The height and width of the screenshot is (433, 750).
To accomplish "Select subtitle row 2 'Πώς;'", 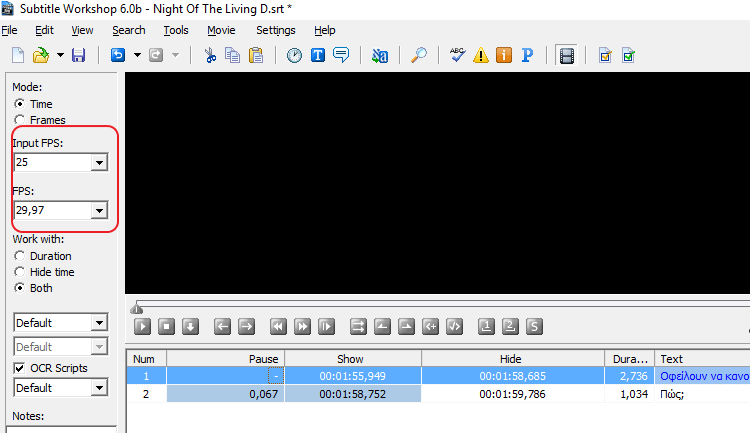I will point(438,394).
